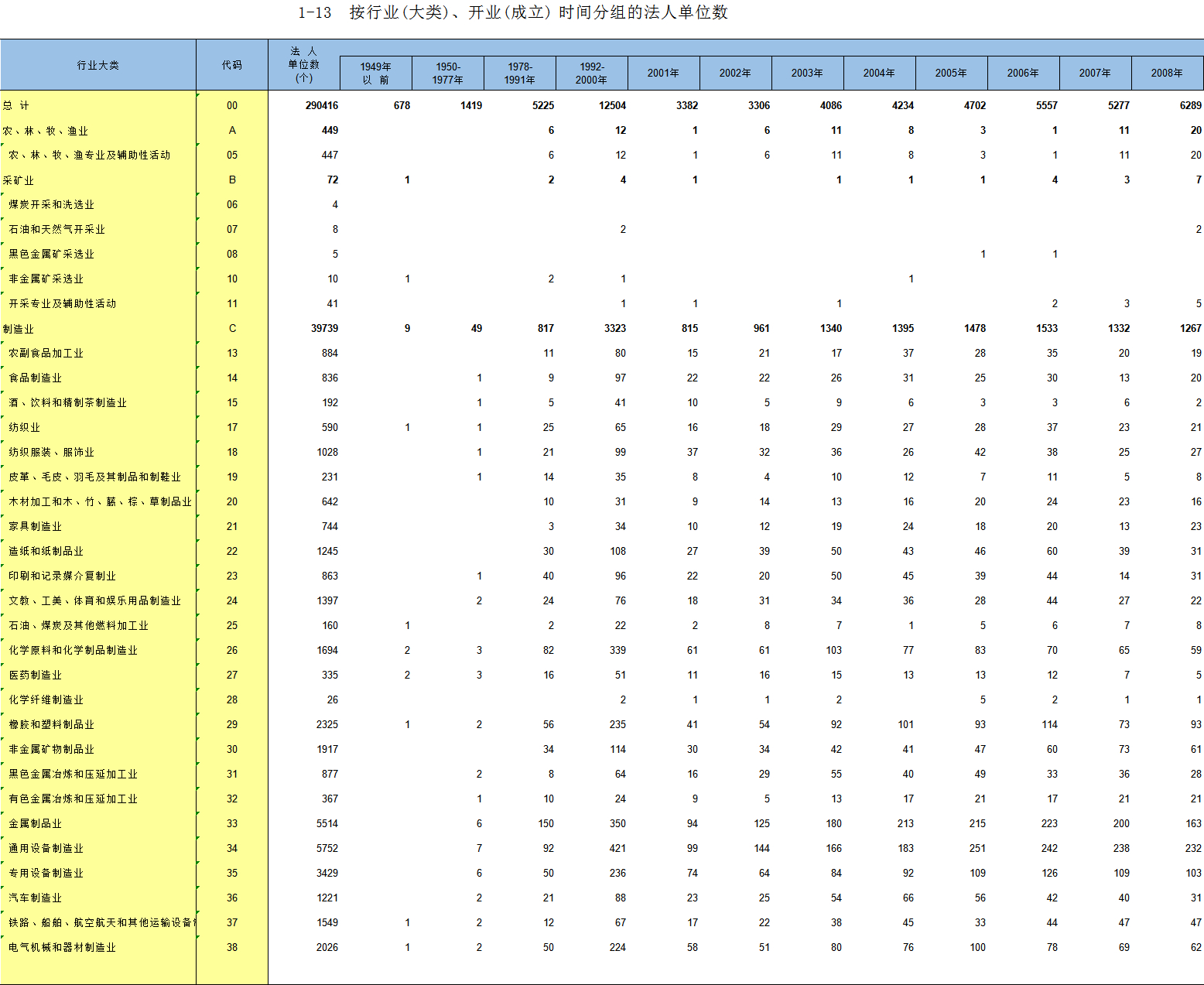Select the 纺织业 row label
Viewport: 1204px width, 985px height.
point(25,428)
